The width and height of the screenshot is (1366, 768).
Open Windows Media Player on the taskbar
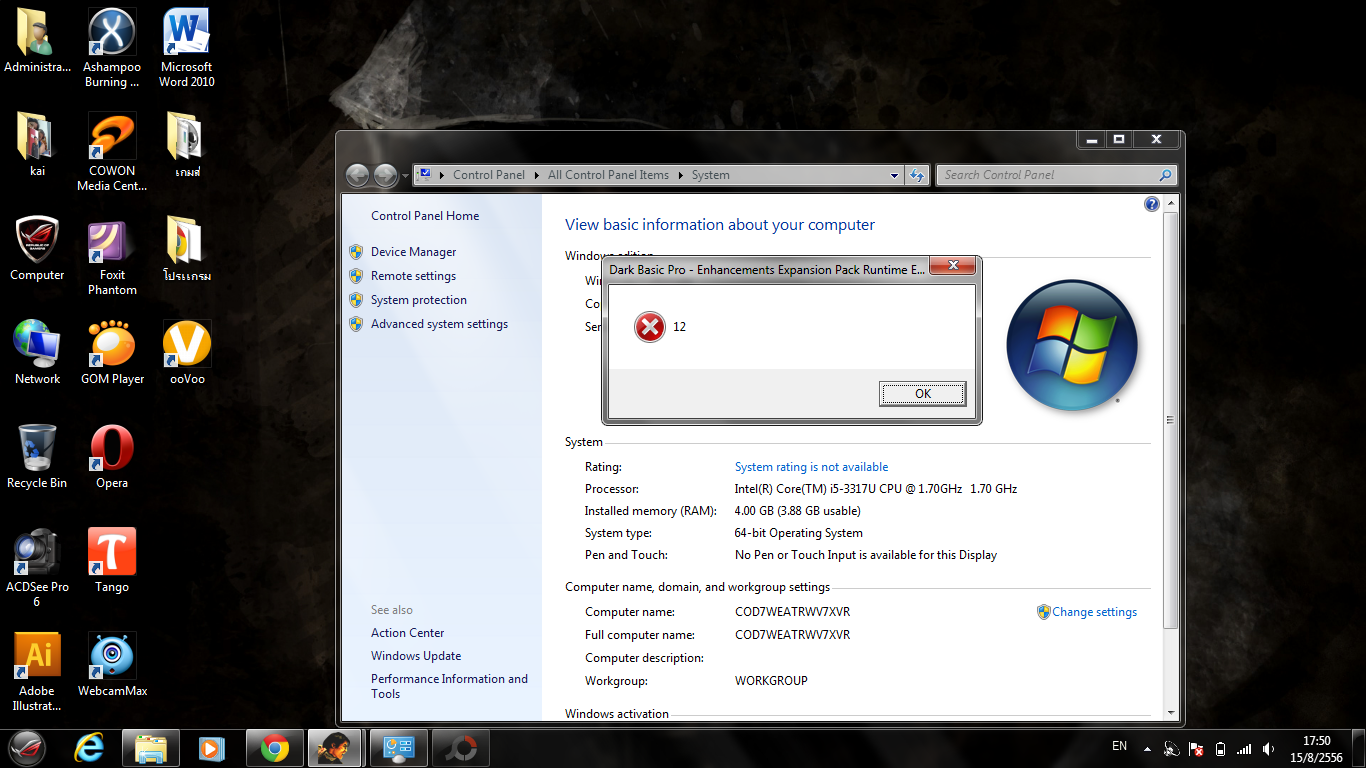[212, 748]
